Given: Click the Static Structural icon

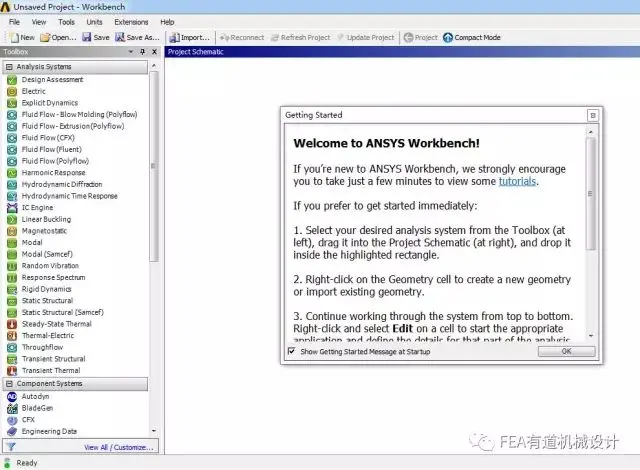Looking at the screenshot, I should tap(12, 301).
